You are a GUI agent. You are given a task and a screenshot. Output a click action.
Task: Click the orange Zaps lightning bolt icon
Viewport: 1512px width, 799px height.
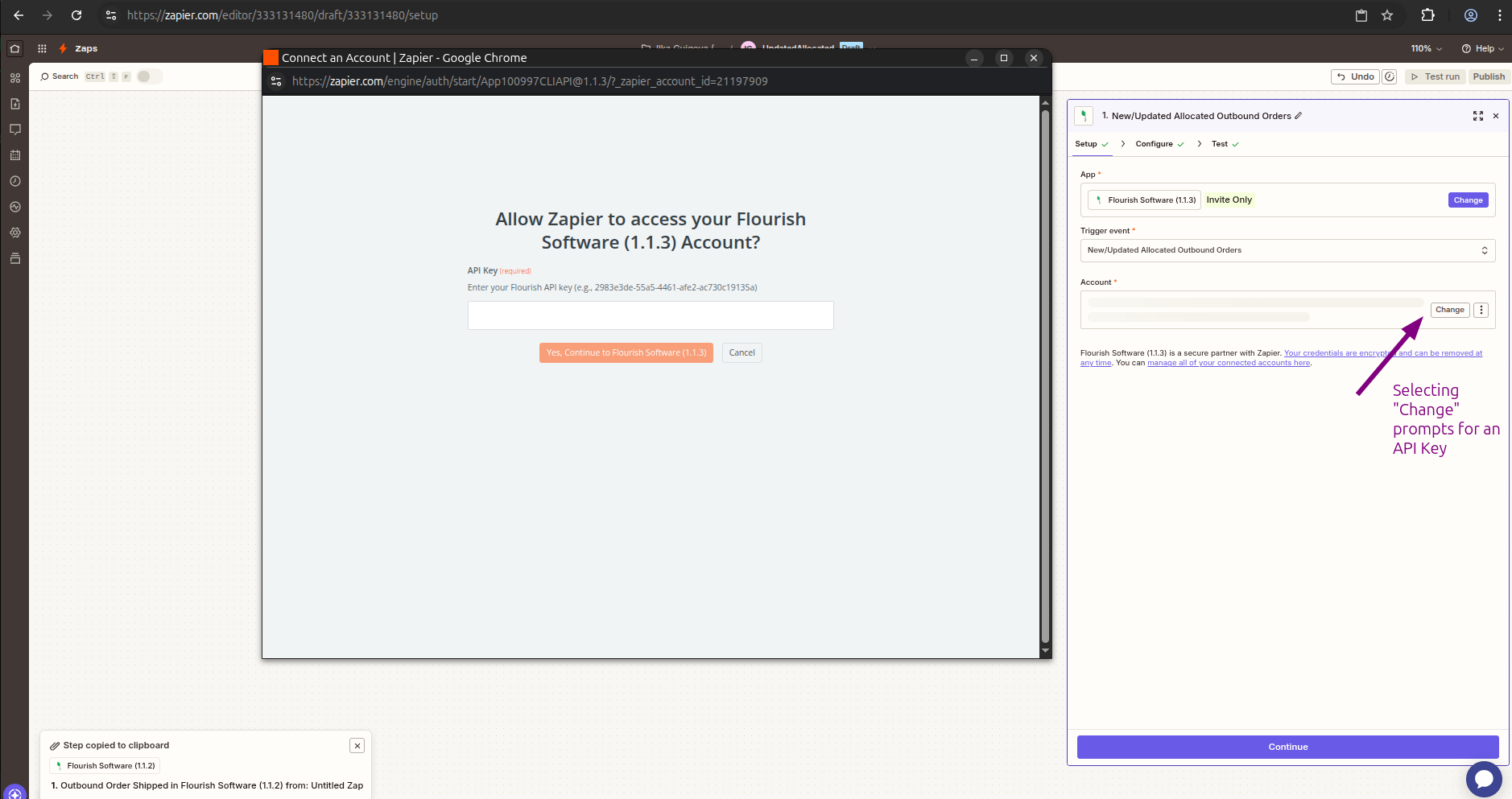coord(63,48)
